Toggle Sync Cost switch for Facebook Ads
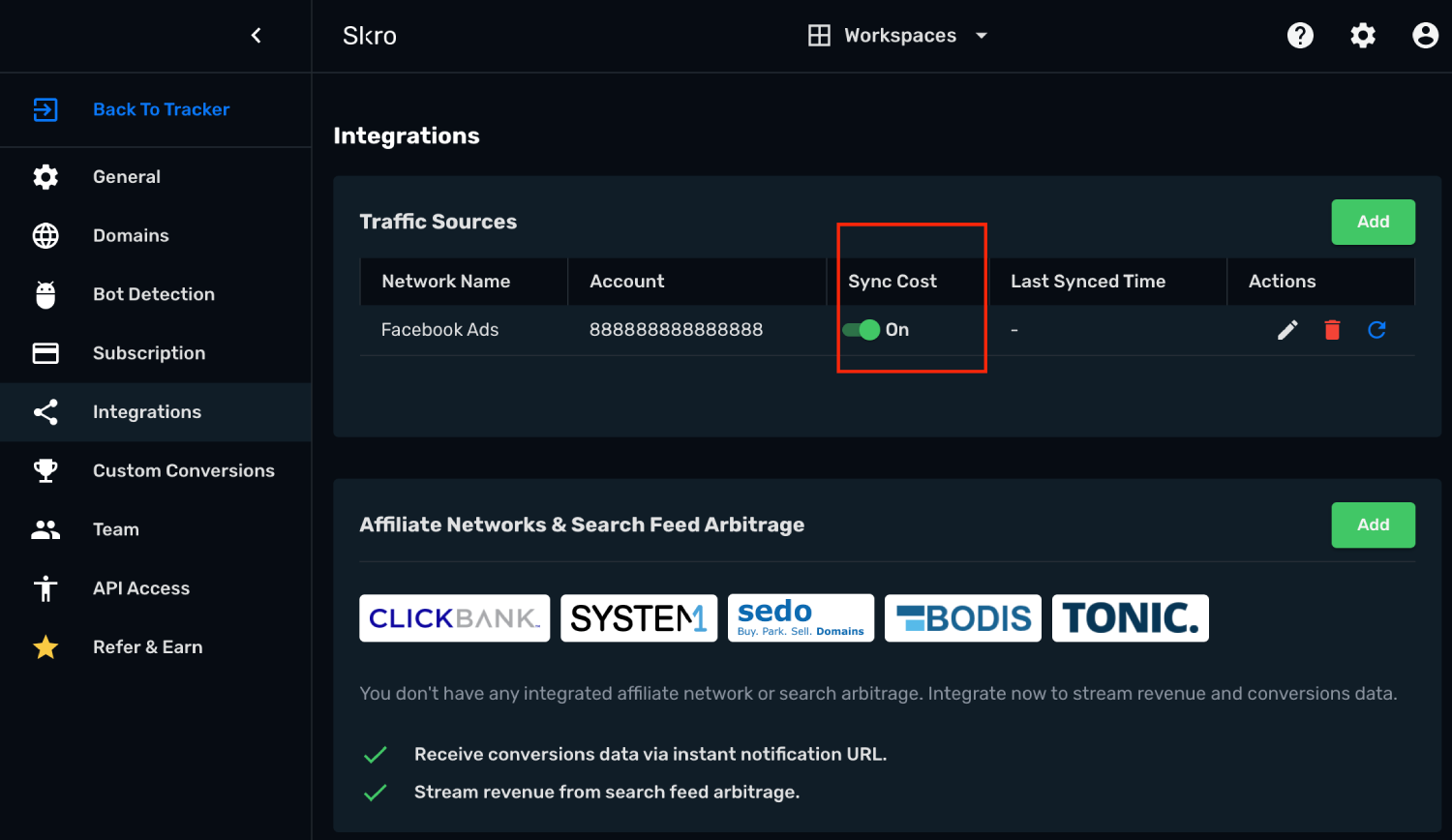The width and height of the screenshot is (1452, 840). (x=861, y=330)
